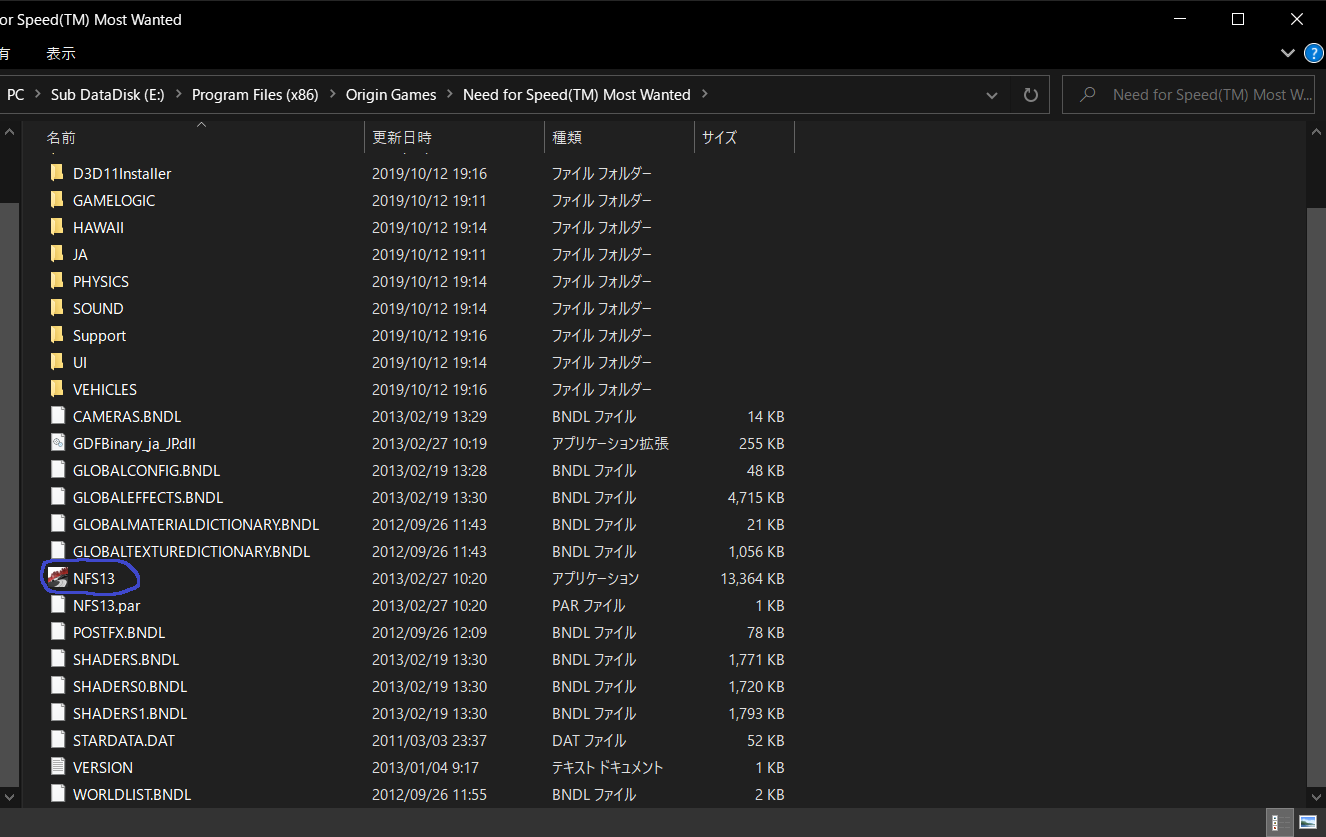Select the HAWAII folder icon

click(x=57, y=227)
